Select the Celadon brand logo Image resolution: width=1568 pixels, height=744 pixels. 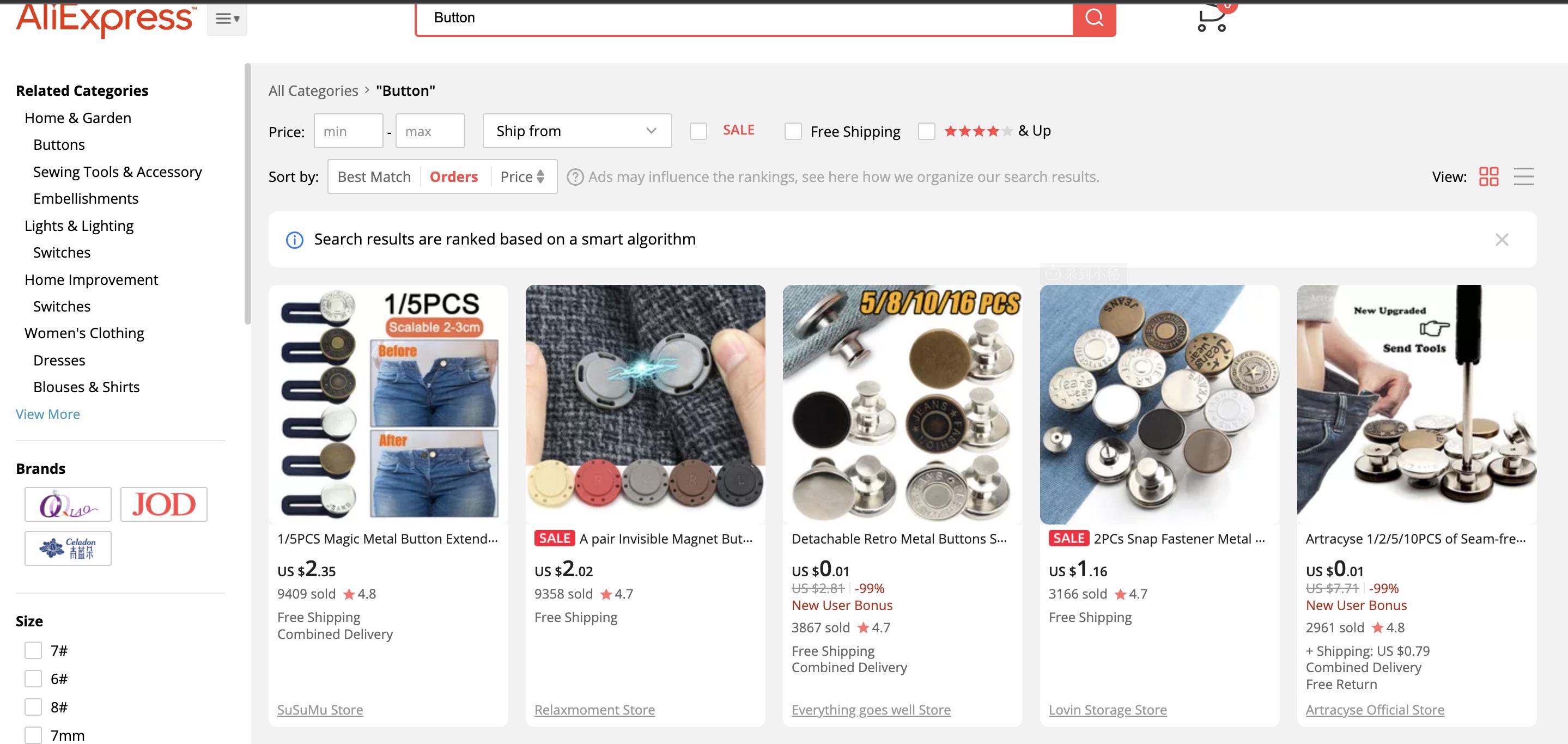(x=68, y=548)
